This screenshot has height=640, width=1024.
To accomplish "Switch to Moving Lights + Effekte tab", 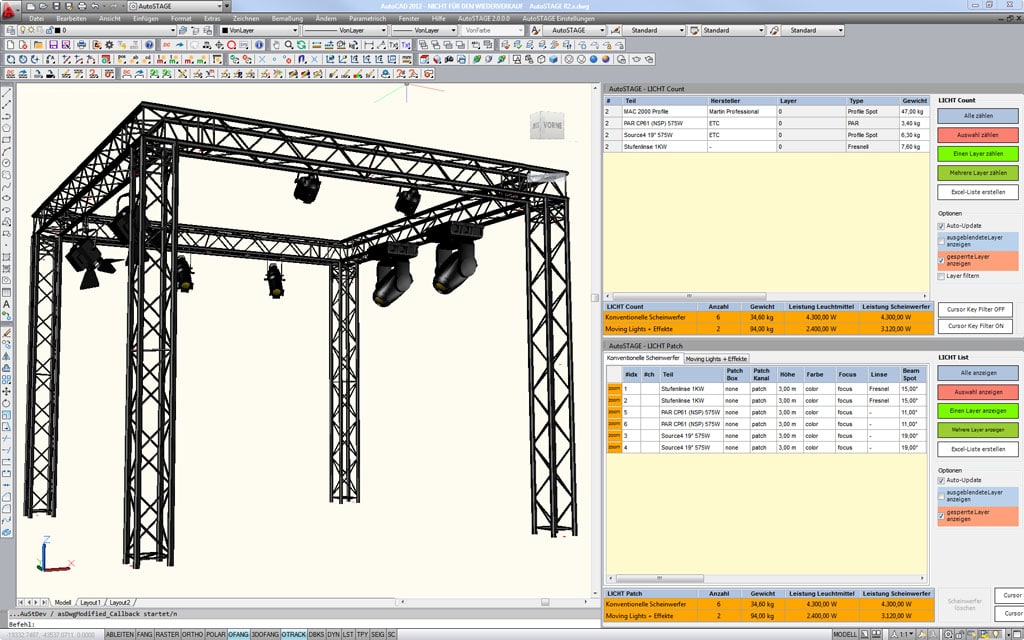I will [x=716, y=358].
